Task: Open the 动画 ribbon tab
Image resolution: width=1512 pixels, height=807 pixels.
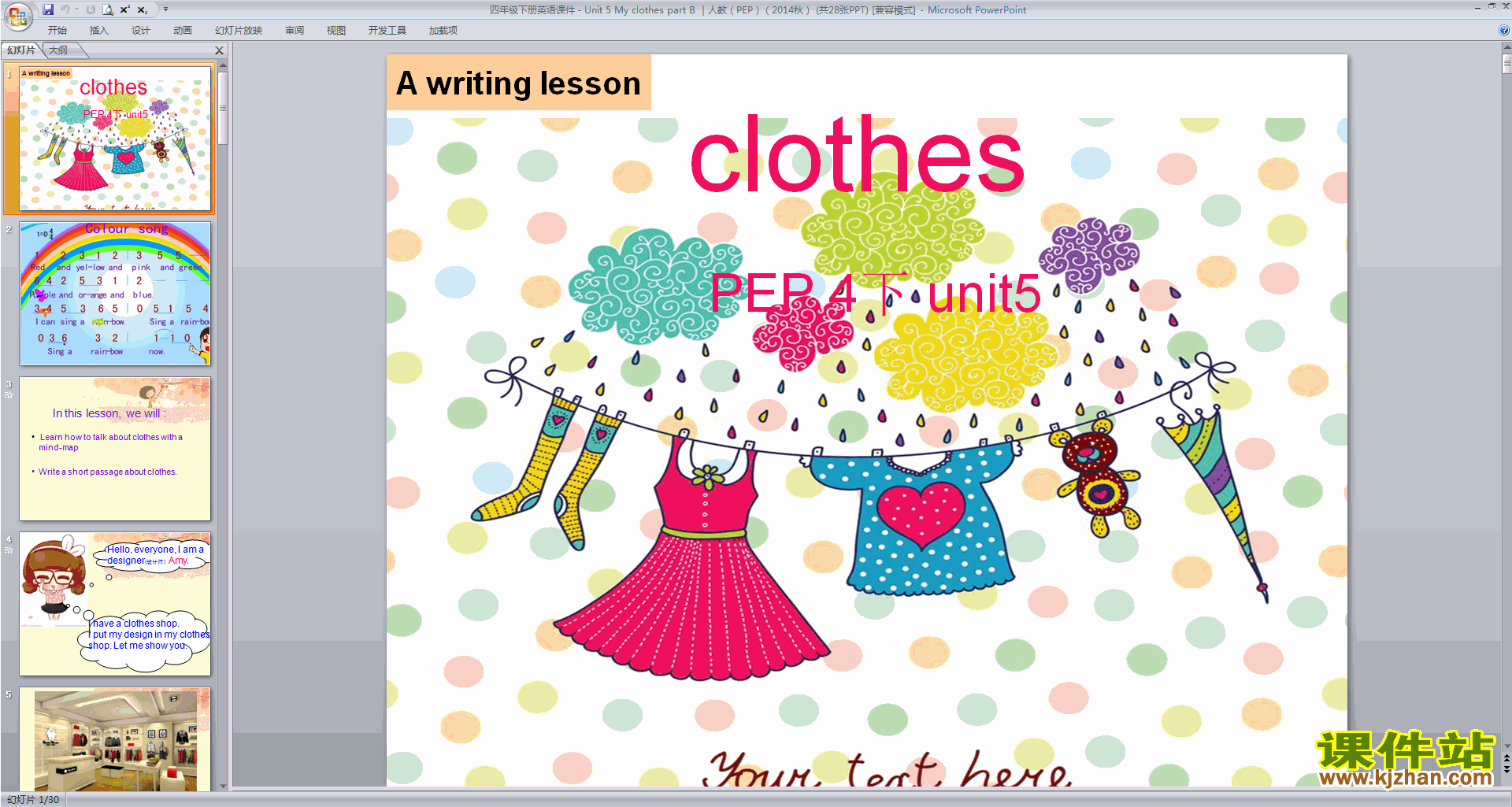Action: [183, 30]
